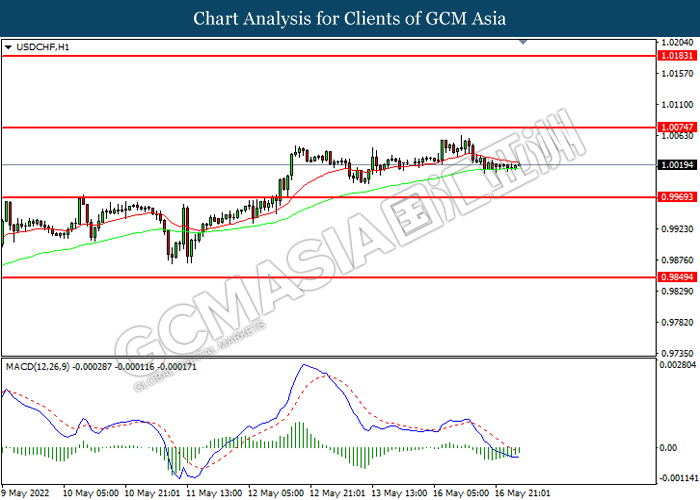Click the 10 May 21:01 time label
This screenshot has width=700, height=500.
coord(152,493)
